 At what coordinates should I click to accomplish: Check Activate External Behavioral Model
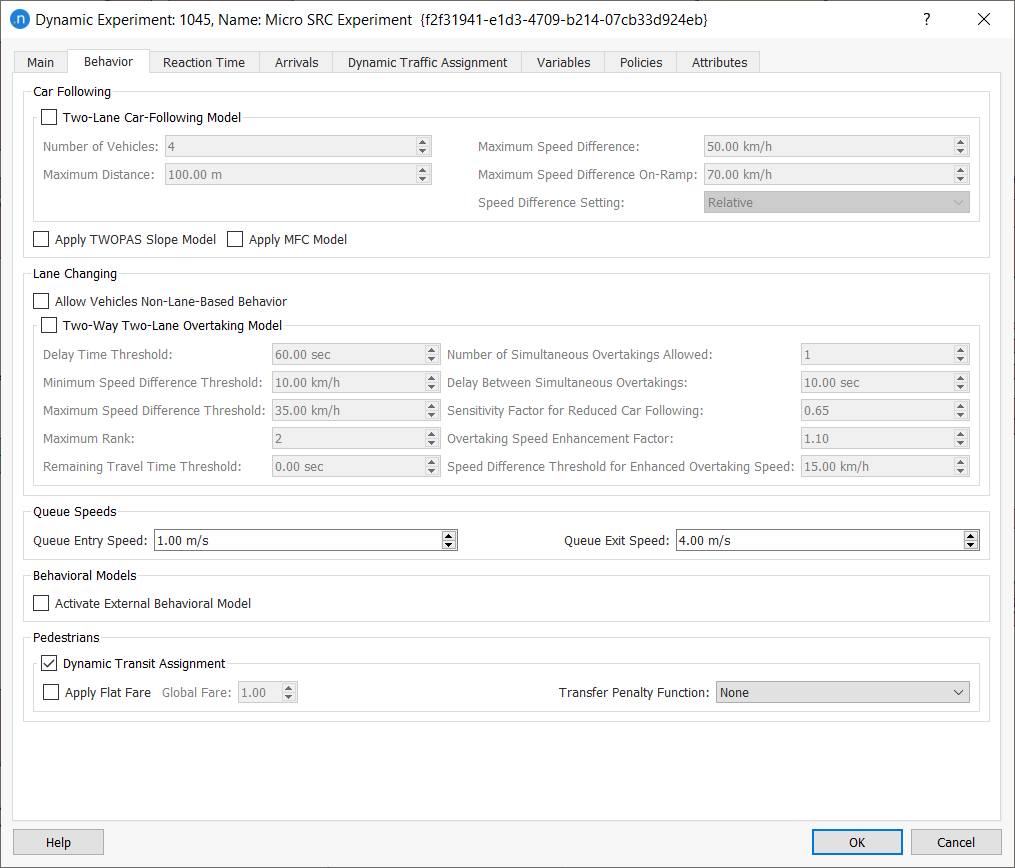pos(41,603)
